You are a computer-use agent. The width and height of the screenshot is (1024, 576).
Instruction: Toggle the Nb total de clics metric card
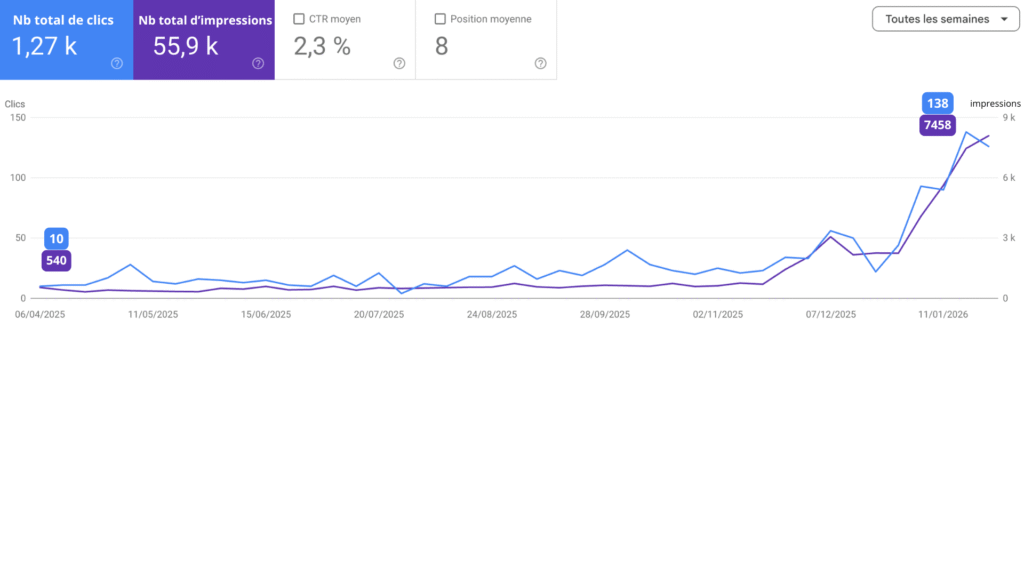[x=66, y=39]
